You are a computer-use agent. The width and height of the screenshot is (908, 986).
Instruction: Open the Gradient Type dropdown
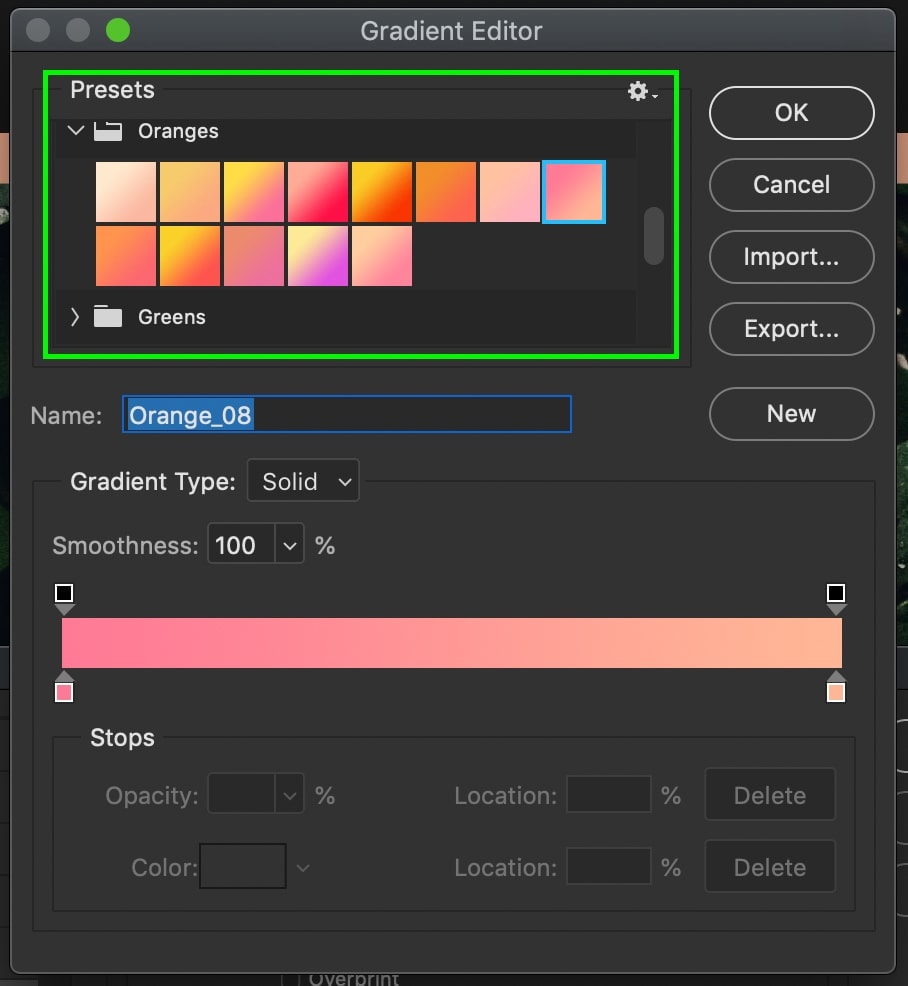tap(303, 481)
